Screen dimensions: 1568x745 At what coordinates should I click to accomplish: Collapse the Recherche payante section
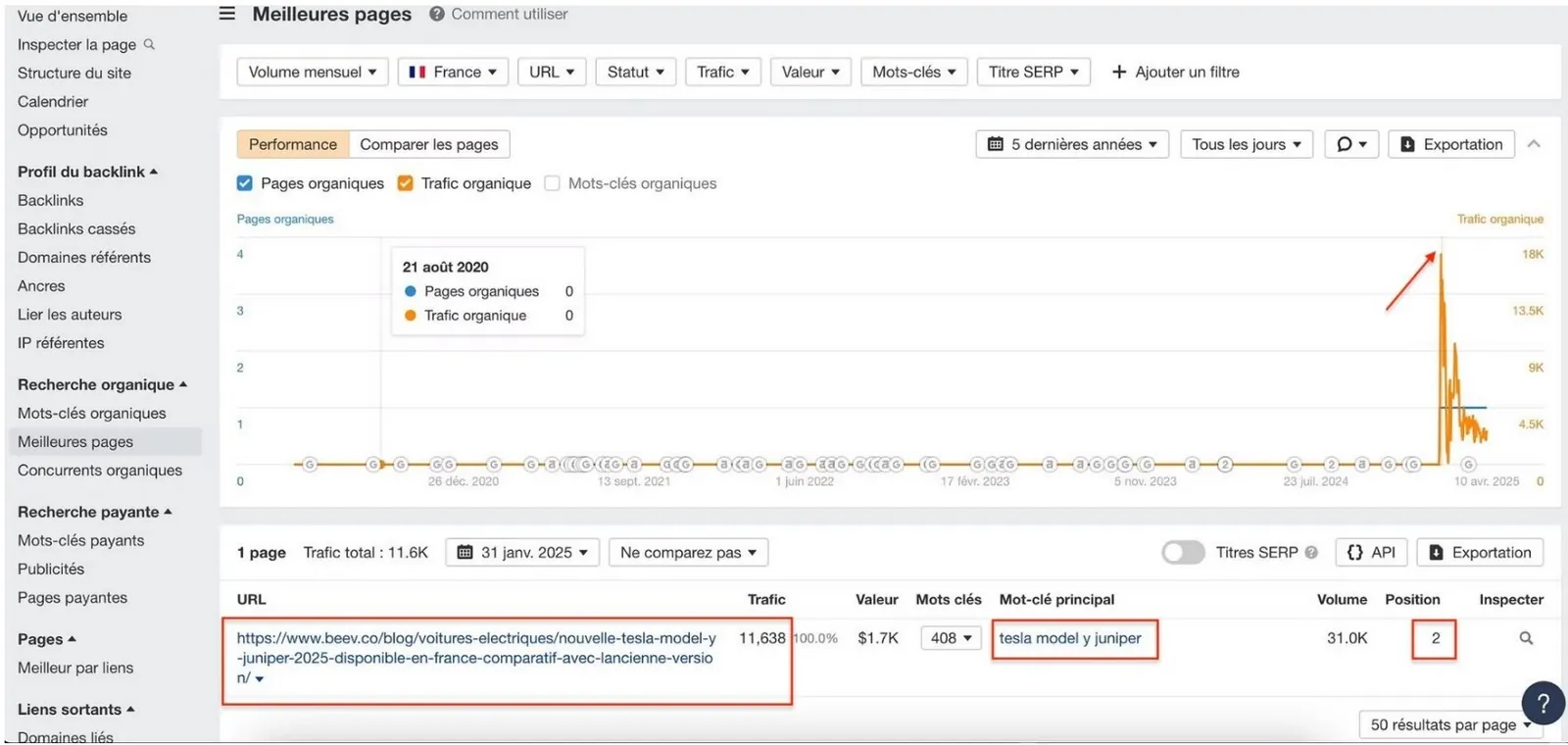[x=94, y=512]
